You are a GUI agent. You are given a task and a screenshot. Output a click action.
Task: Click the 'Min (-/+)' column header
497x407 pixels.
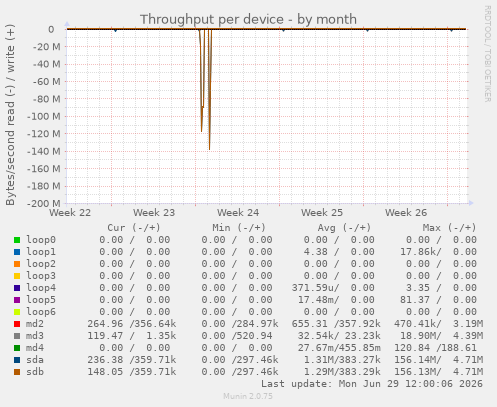click(x=239, y=228)
